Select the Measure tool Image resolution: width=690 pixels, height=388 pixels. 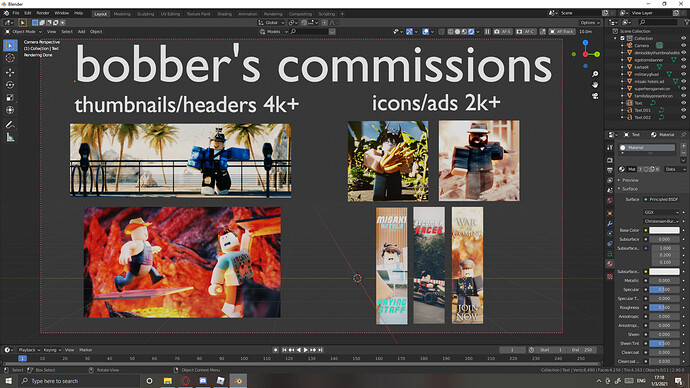tap(10, 138)
